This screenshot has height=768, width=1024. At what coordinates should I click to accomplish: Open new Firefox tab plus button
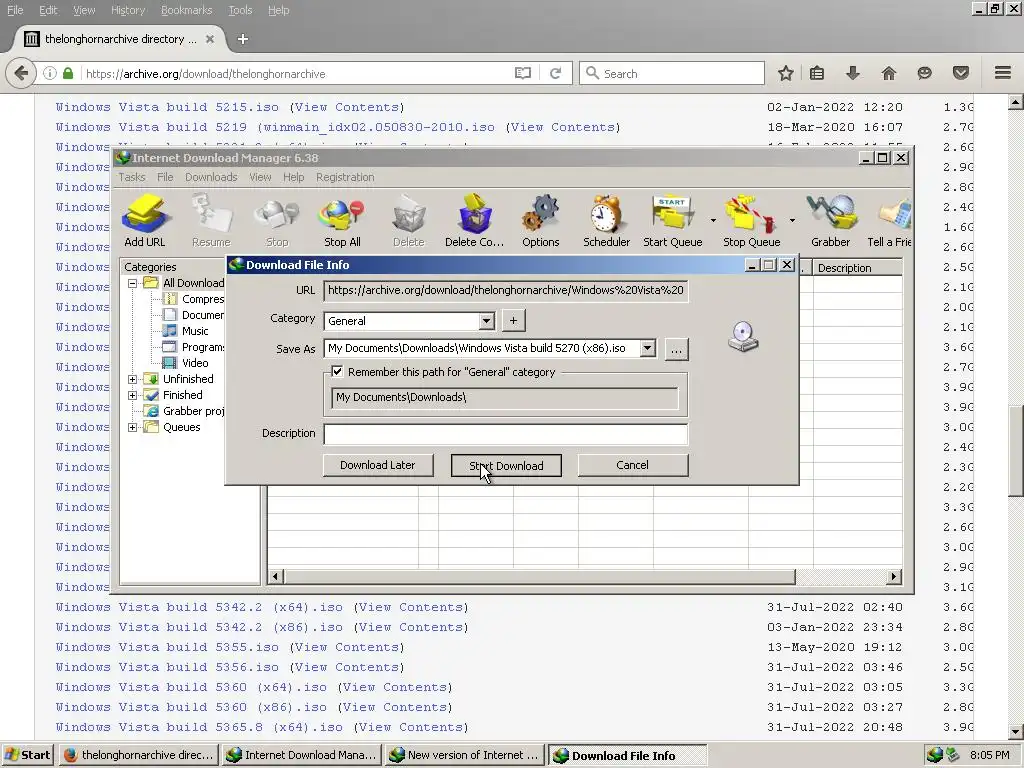point(242,39)
